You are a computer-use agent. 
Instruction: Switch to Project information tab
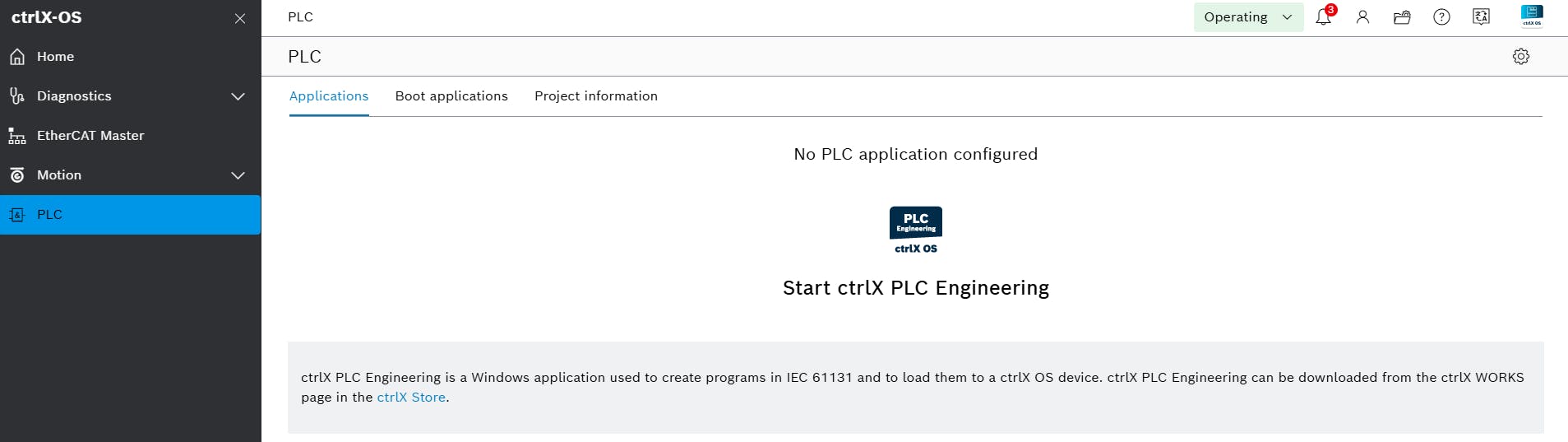(596, 96)
